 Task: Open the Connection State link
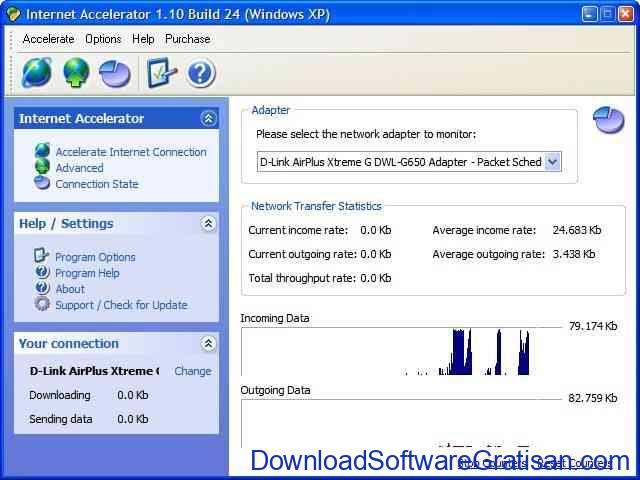[97, 184]
